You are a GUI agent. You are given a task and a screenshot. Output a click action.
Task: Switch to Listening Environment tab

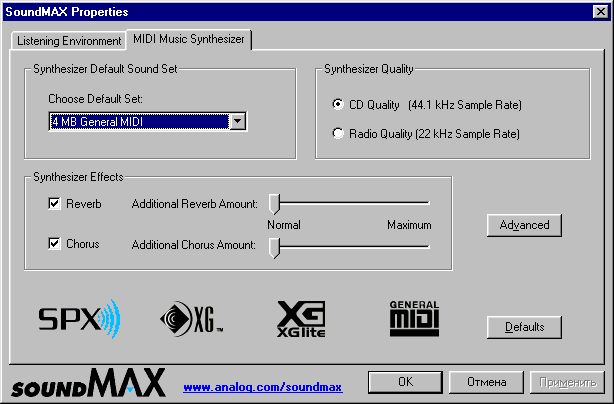tap(69, 41)
